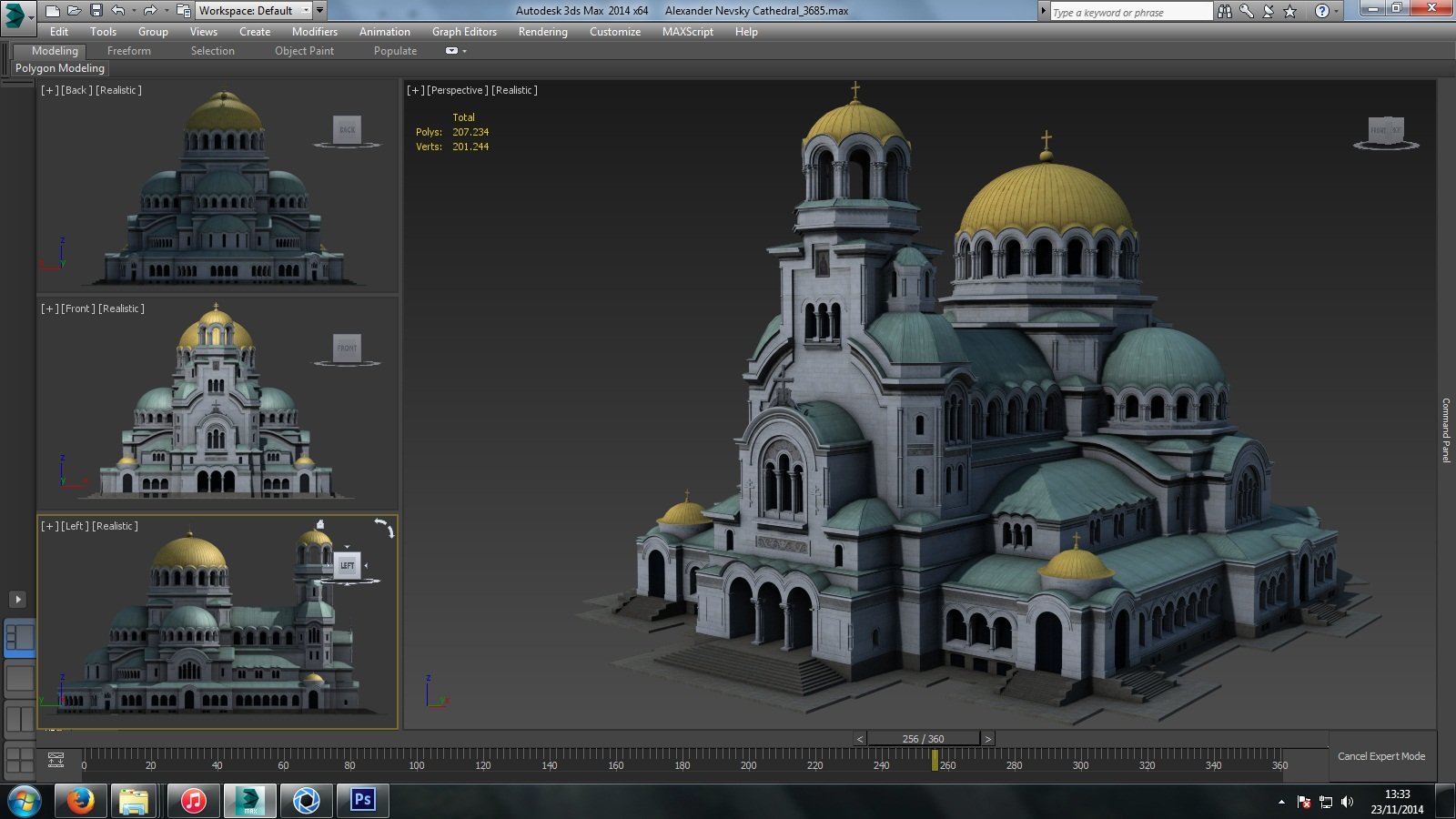The height and width of the screenshot is (819, 1456).
Task: Open the Rendering menu
Action: 543,31
